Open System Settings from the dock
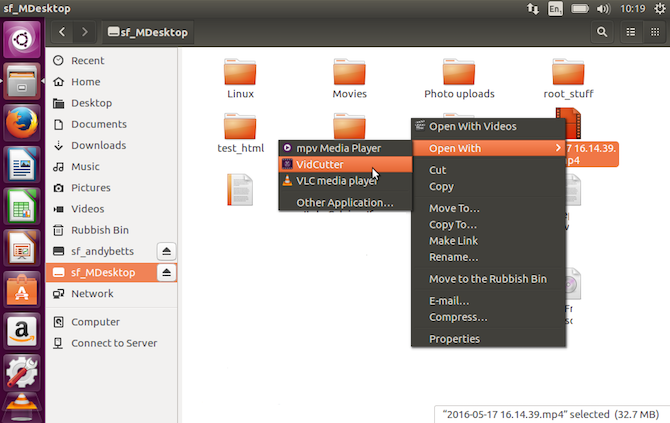The height and width of the screenshot is (423, 670). tap(22, 373)
